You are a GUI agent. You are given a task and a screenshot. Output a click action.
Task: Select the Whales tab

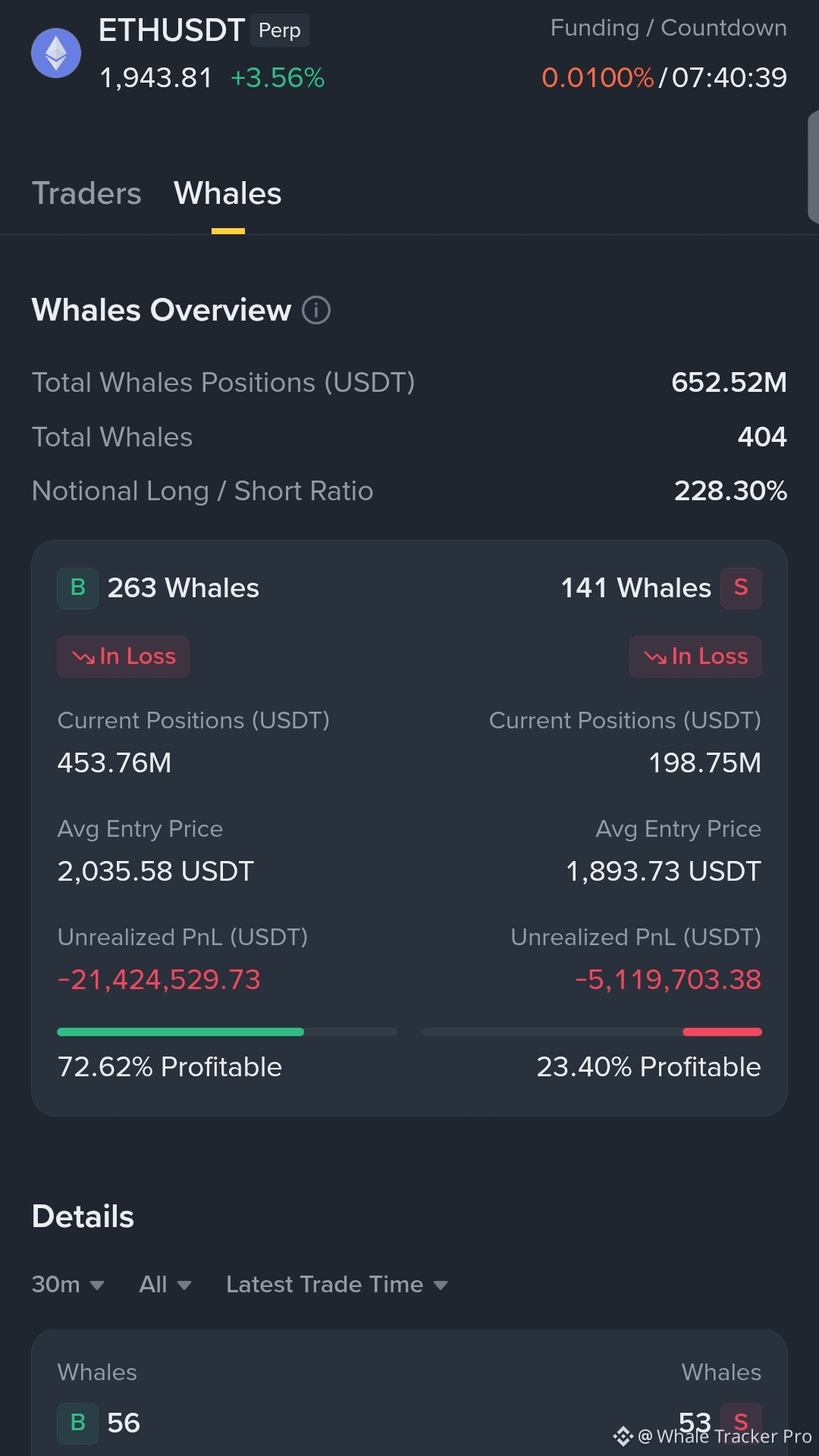tap(227, 193)
